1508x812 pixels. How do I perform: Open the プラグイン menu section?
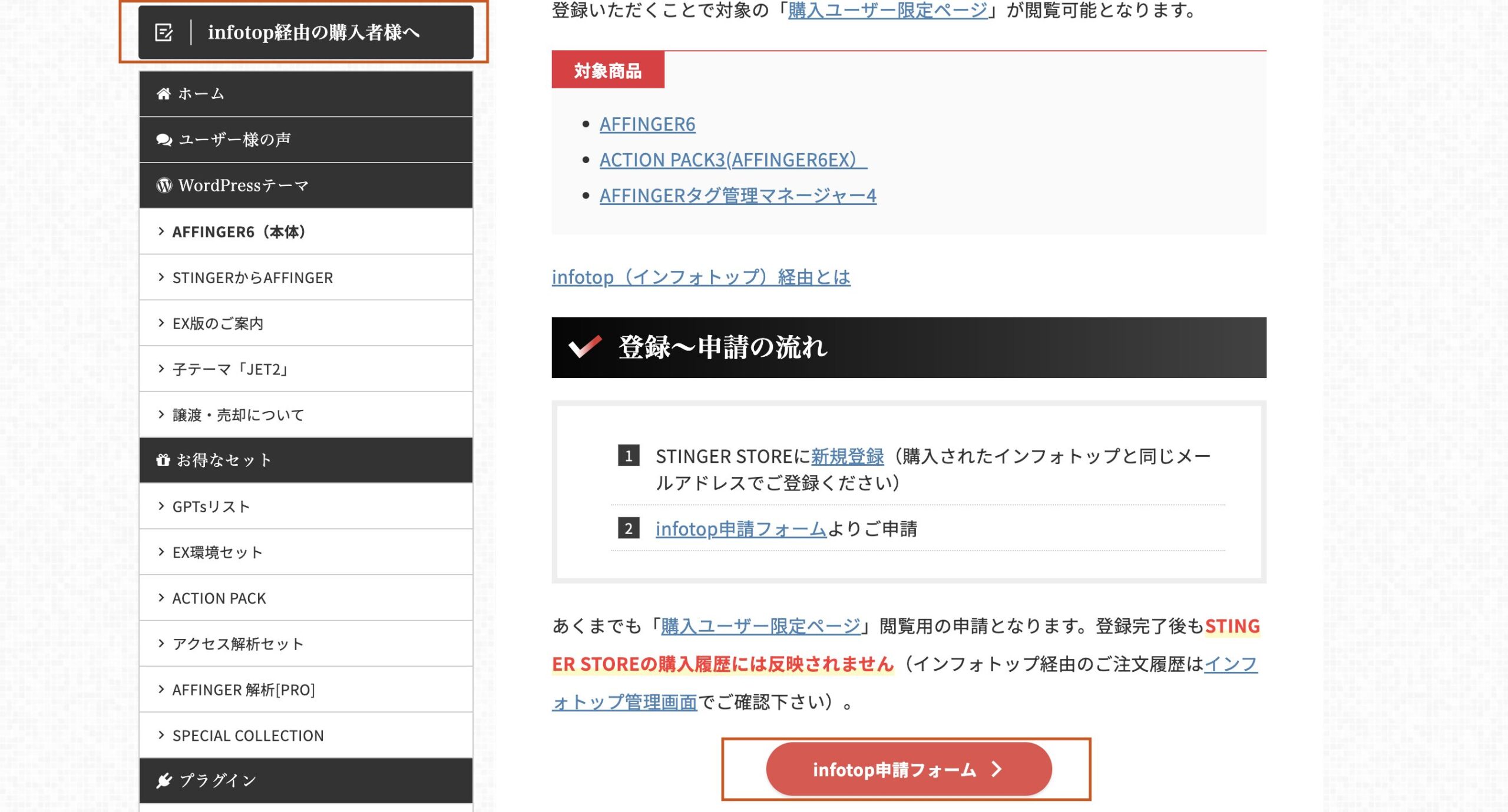click(x=306, y=780)
